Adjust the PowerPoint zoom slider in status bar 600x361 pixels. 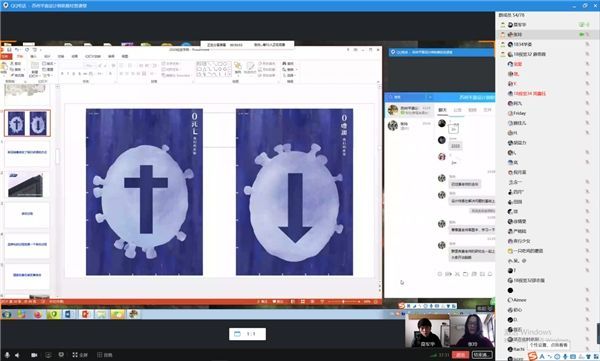coord(343,302)
